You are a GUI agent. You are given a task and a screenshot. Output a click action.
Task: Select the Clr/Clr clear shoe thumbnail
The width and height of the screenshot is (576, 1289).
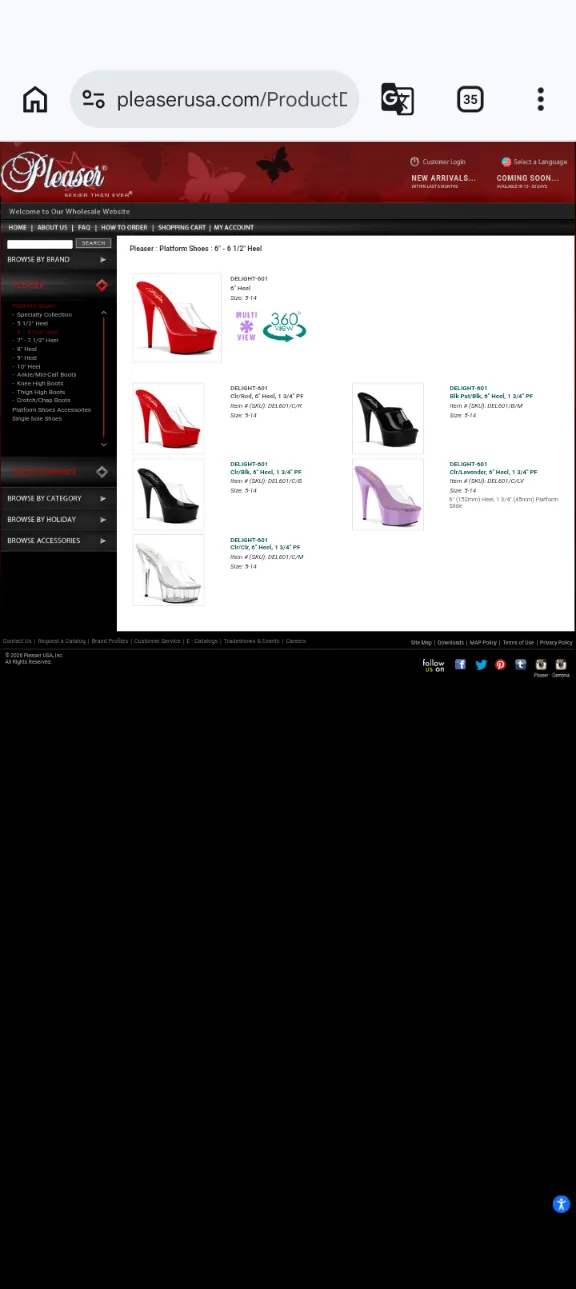(x=168, y=570)
